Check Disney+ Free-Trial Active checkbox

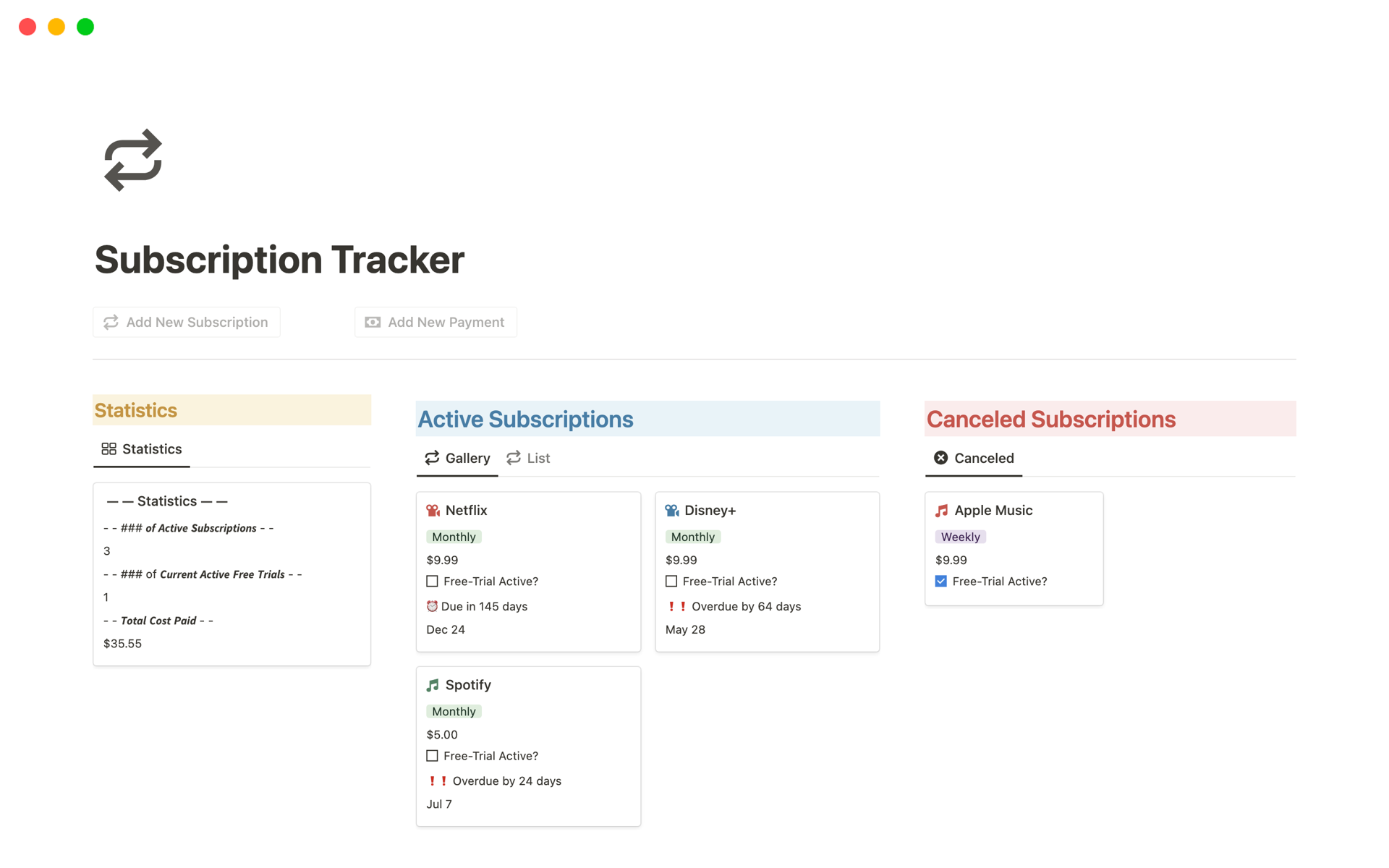point(671,582)
